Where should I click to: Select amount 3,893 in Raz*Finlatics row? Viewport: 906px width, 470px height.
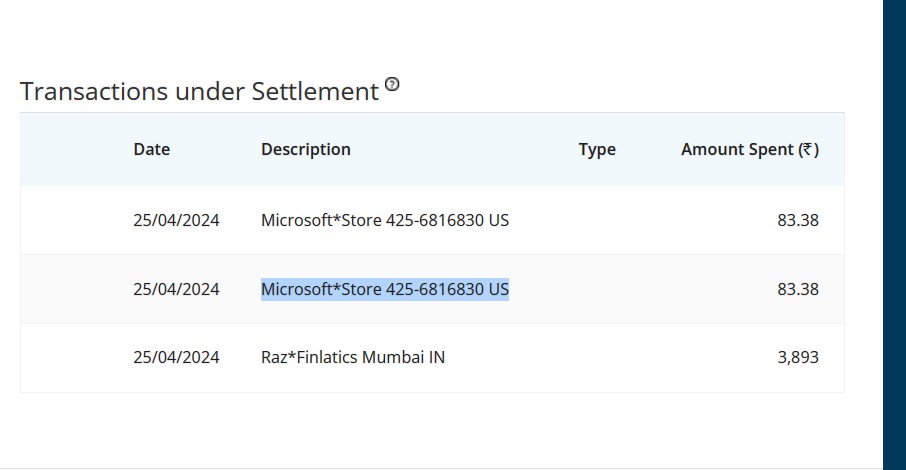pyautogui.click(x=798, y=357)
